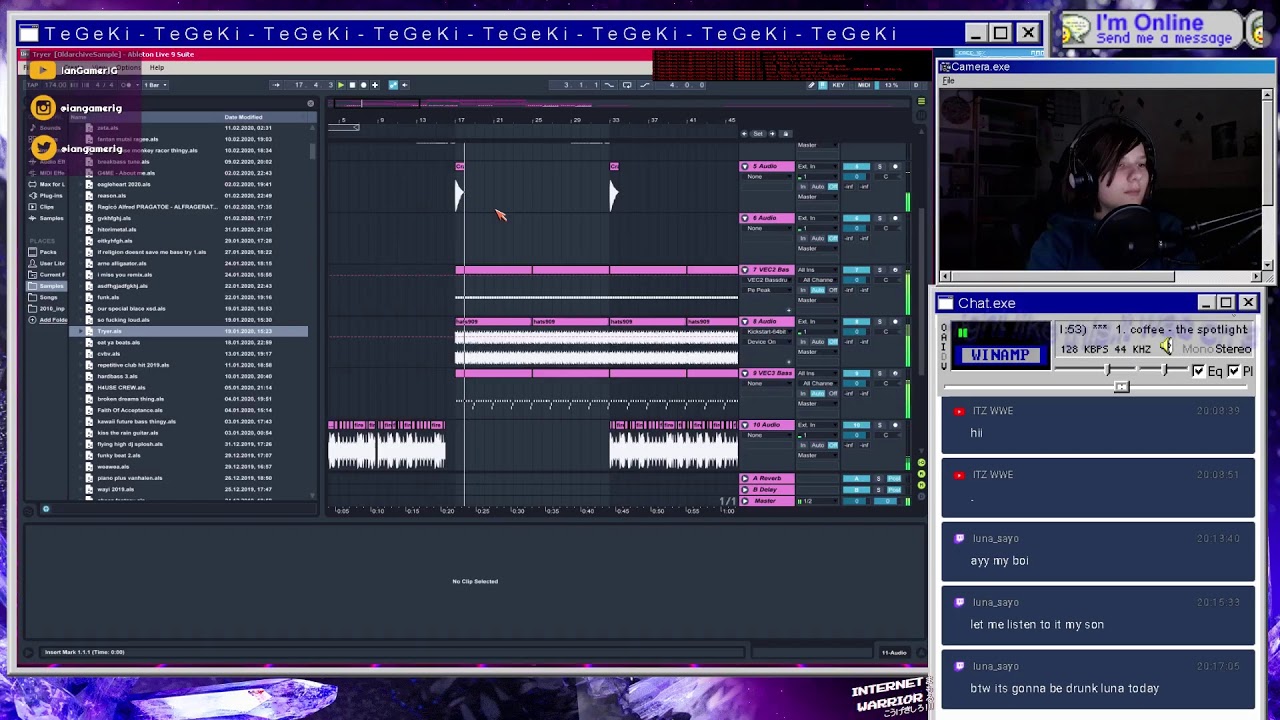Click the Re-enable Automation arrow
The width and height of the screenshot is (1280, 720).
[x=405, y=85]
